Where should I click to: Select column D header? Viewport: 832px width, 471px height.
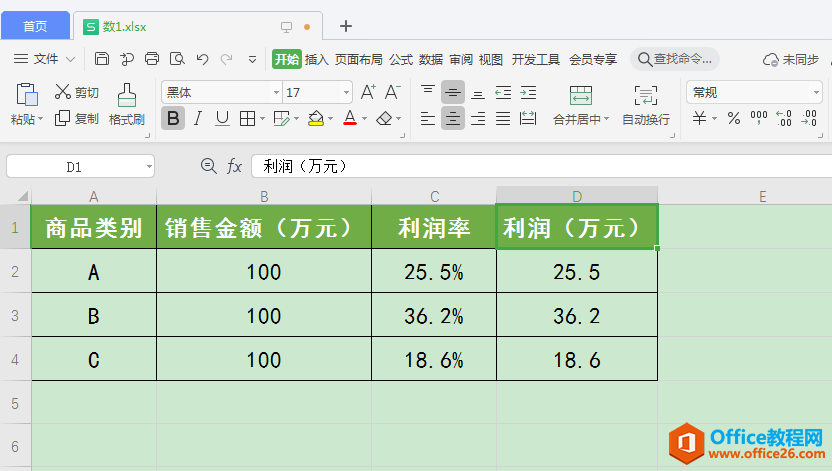[577, 196]
